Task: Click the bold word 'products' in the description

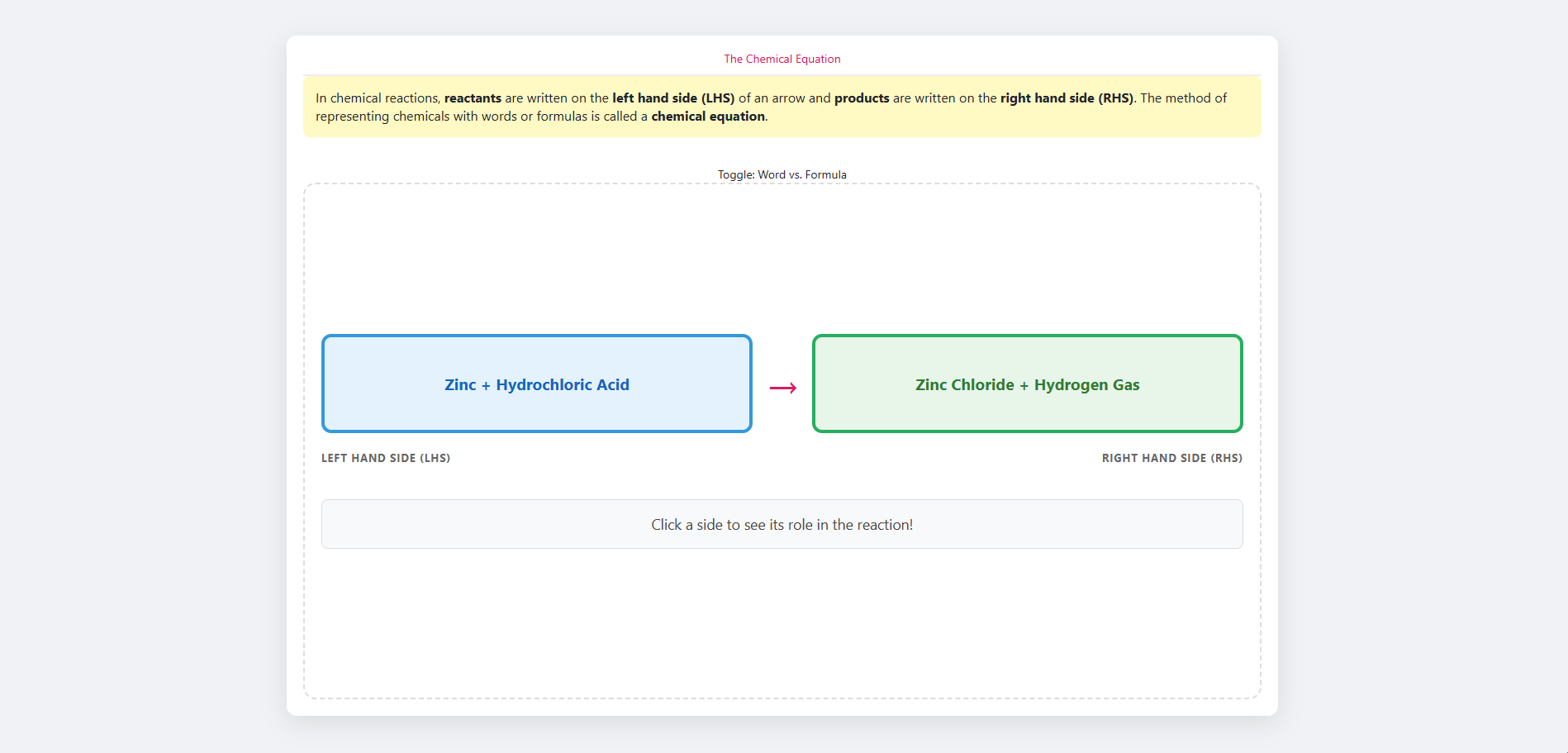Action: (862, 98)
